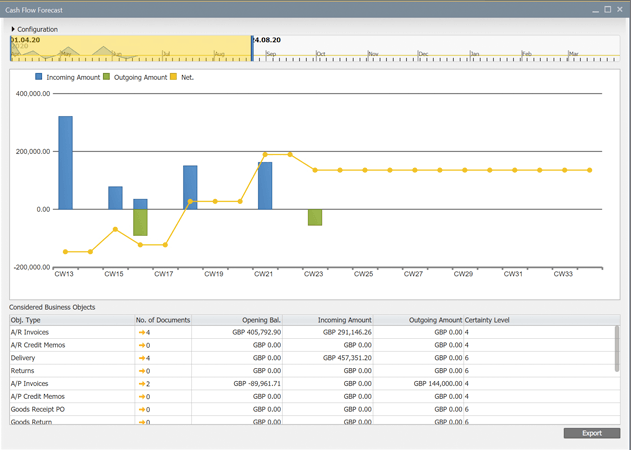Open A/P Credit Memos link arrow
This screenshot has height=450, width=631.
[x=142, y=397]
